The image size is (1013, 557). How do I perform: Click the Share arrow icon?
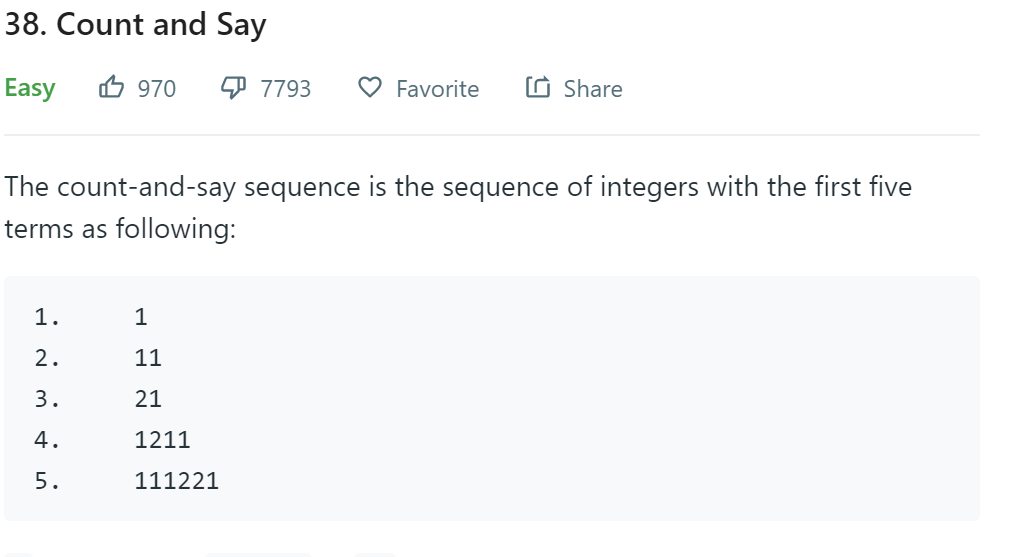(538, 87)
